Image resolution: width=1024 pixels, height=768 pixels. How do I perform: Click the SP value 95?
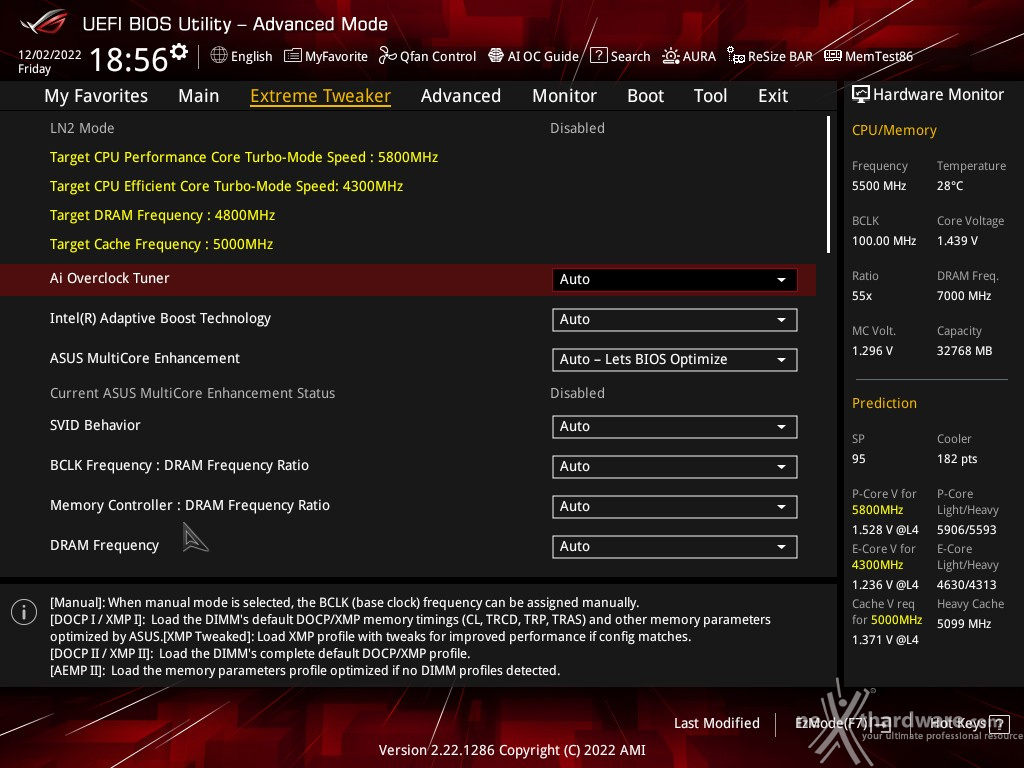pyautogui.click(x=859, y=458)
